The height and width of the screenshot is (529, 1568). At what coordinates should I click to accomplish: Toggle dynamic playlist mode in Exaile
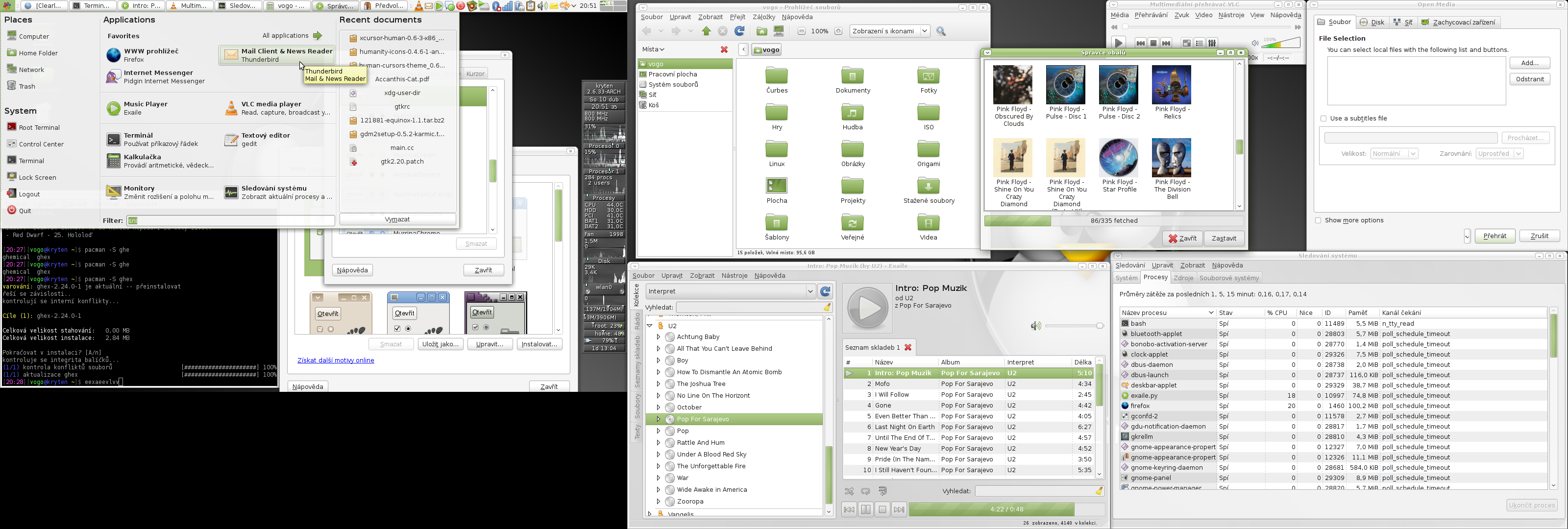[882, 491]
